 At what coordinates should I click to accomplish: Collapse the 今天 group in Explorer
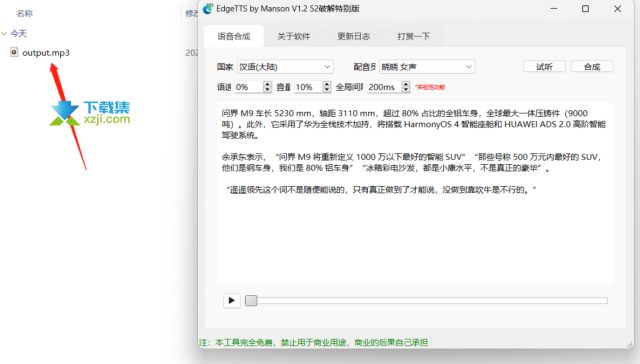[4, 33]
